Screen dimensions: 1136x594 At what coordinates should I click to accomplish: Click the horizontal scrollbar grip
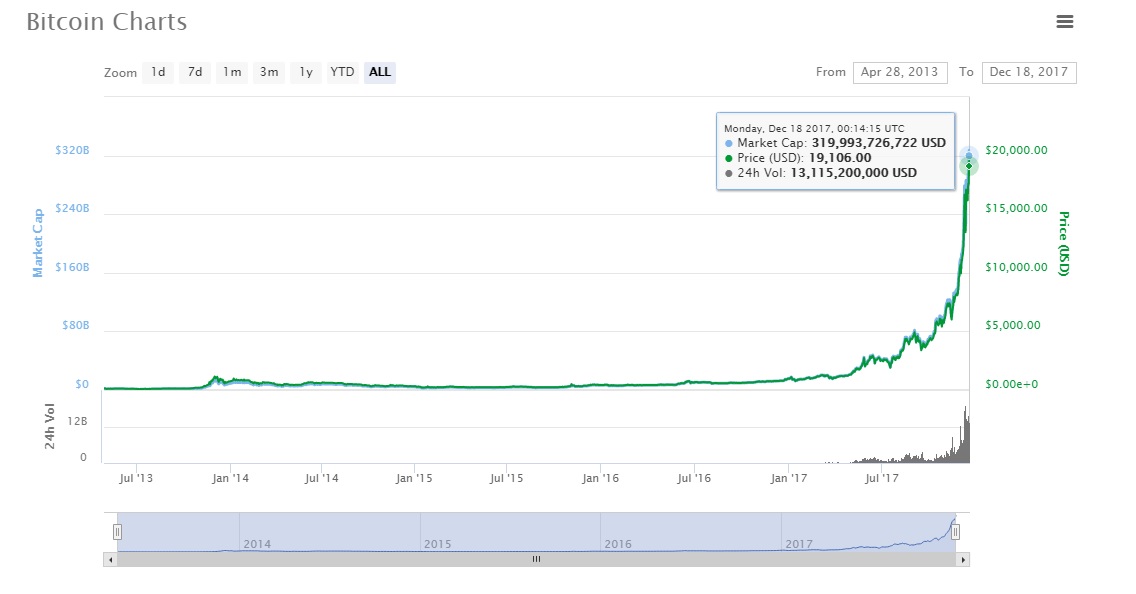(536, 559)
